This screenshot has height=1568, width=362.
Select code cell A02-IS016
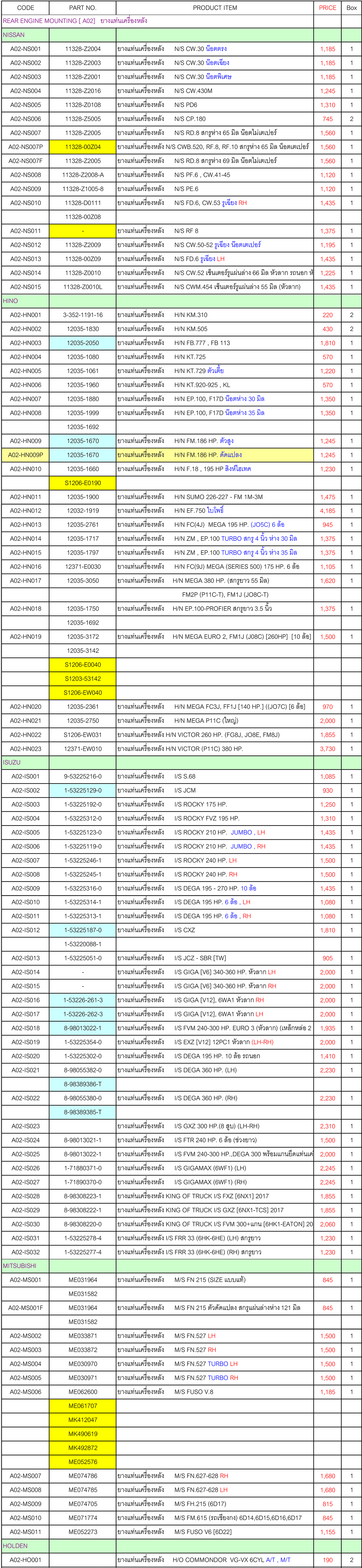26,1000
